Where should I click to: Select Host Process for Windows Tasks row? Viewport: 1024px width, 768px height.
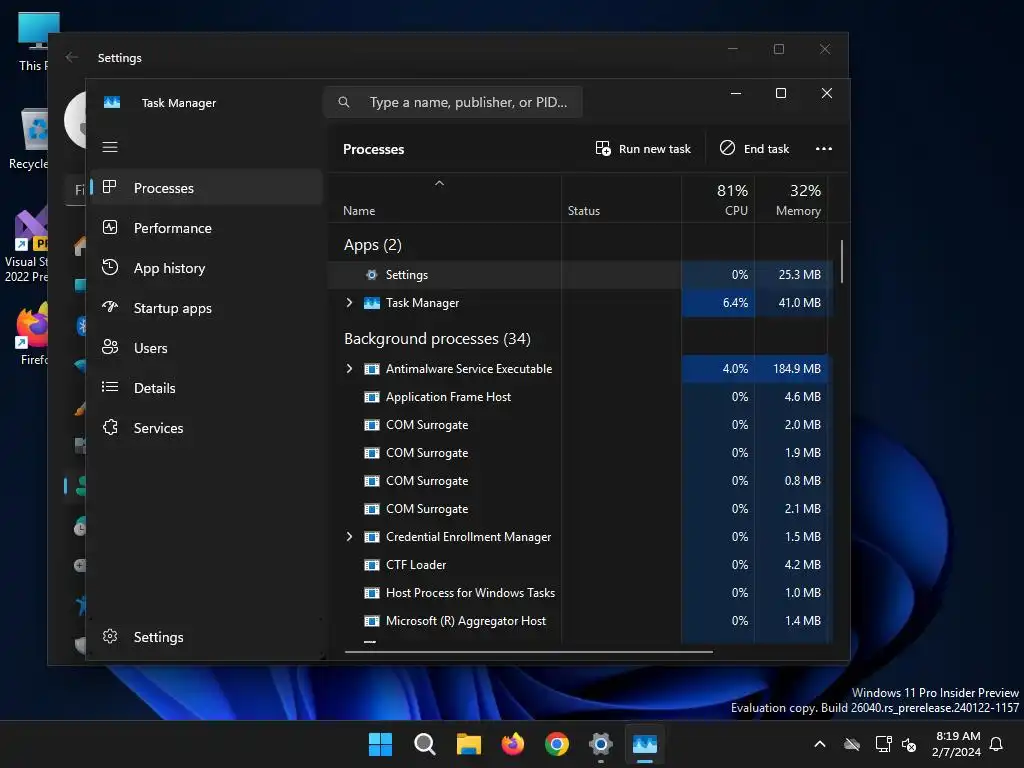(580, 593)
